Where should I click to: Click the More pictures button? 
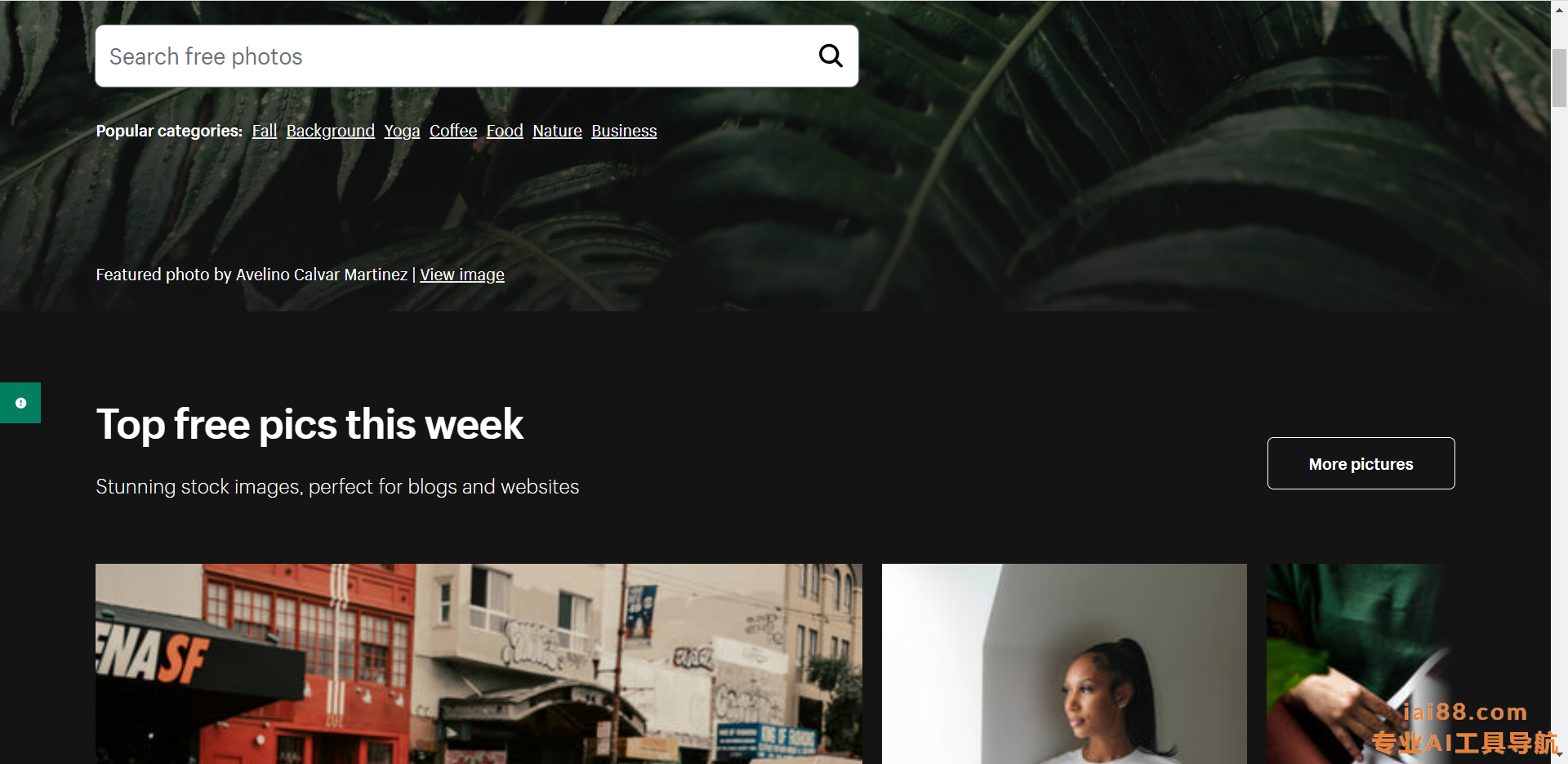[x=1361, y=463]
